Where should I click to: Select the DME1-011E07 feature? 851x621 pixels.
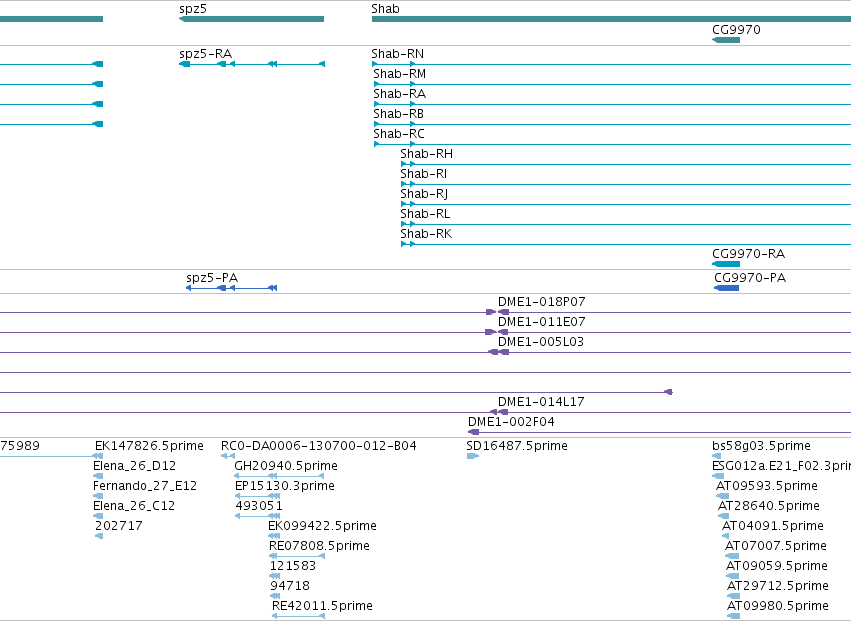pyautogui.click(x=542, y=322)
